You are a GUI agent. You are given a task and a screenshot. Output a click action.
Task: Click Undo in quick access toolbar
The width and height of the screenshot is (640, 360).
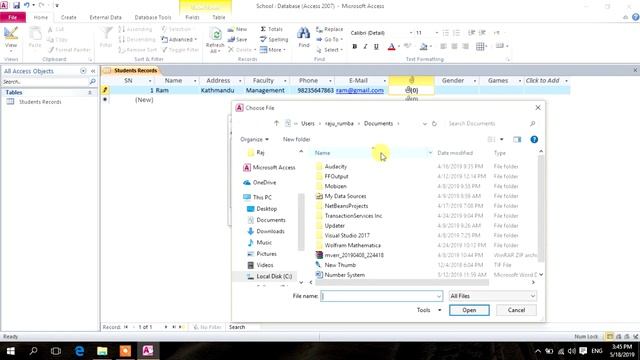click(27, 6)
